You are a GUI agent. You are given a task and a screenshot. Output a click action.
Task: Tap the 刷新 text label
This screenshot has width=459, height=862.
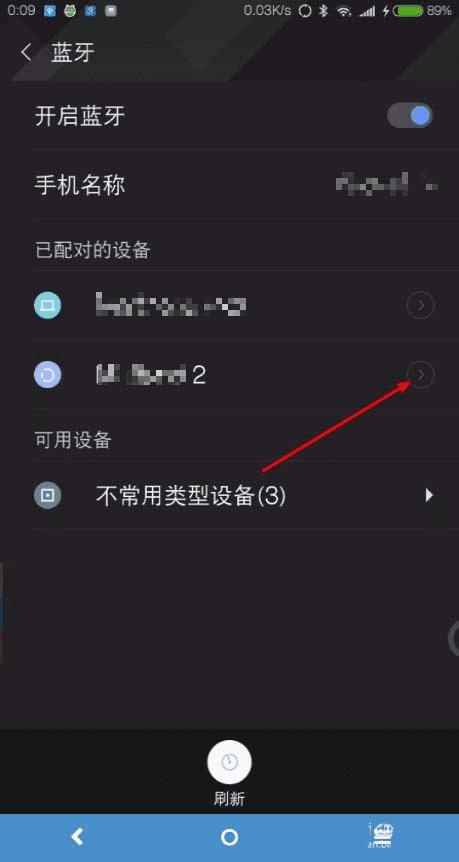click(x=229, y=798)
